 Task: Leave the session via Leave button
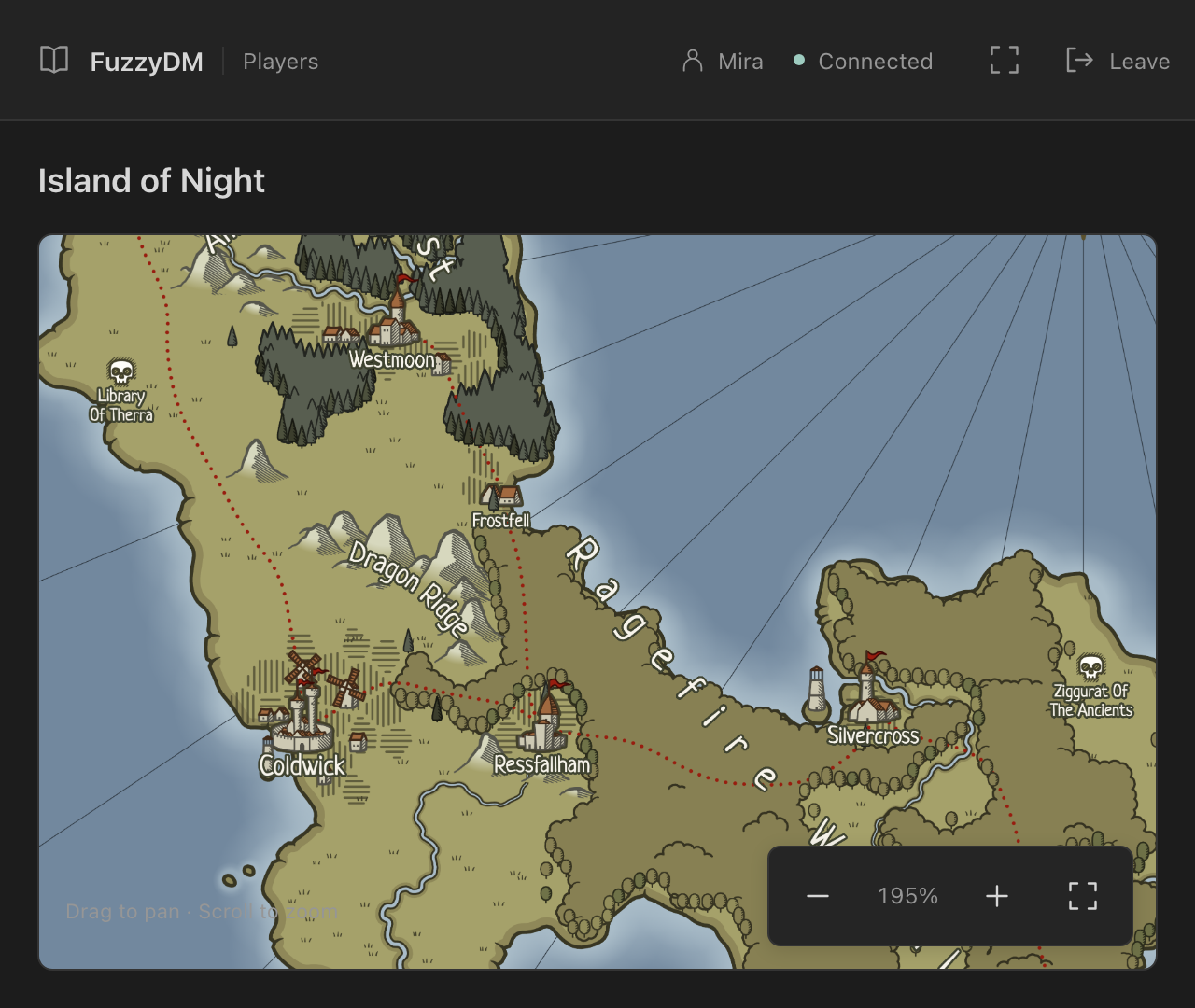tap(1118, 61)
